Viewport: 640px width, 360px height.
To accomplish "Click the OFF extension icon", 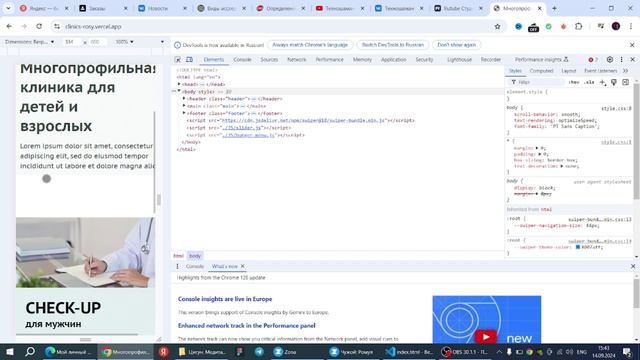I will 533,27.
